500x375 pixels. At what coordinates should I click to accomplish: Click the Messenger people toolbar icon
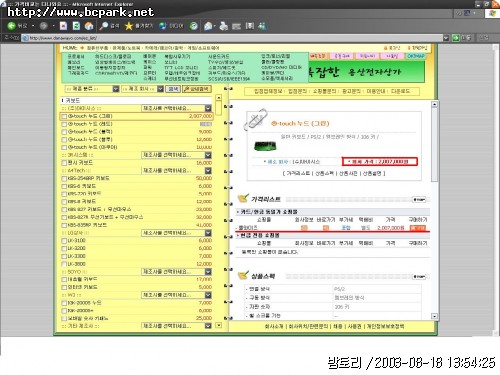pos(262,26)
